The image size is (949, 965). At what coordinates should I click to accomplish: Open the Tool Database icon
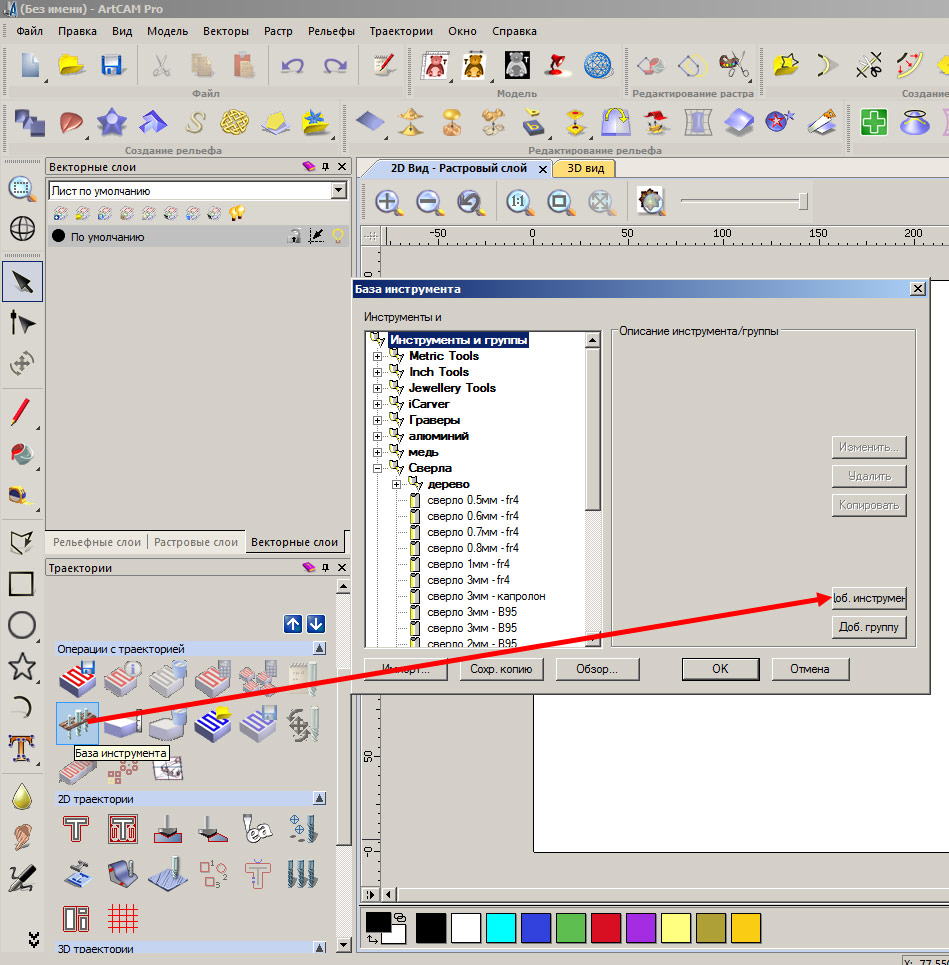click(77, 723)
